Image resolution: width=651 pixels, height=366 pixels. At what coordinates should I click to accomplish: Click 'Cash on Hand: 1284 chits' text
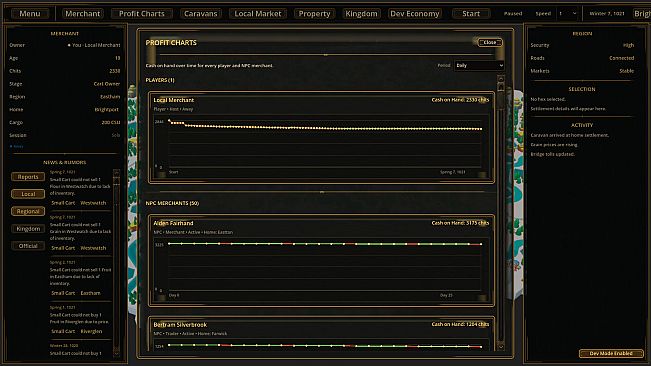[460, 324]
